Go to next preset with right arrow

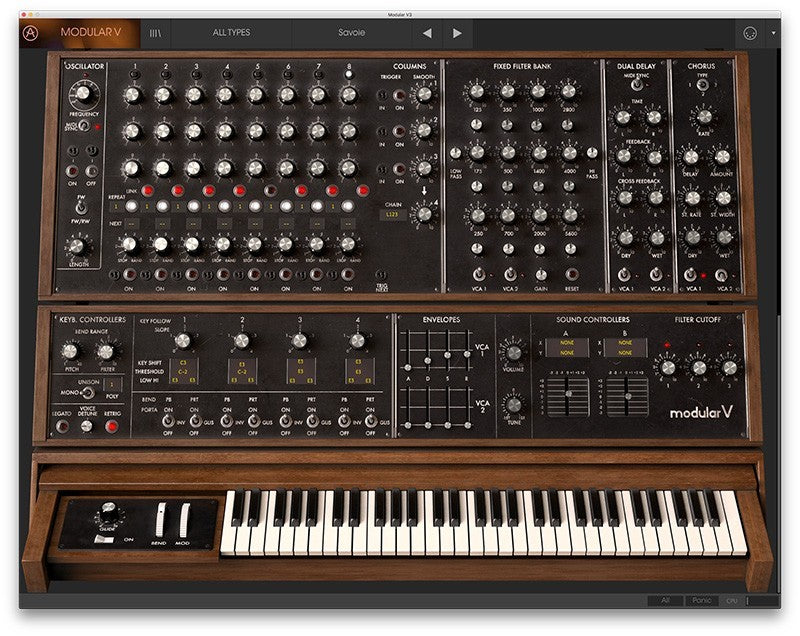[457, 33]
